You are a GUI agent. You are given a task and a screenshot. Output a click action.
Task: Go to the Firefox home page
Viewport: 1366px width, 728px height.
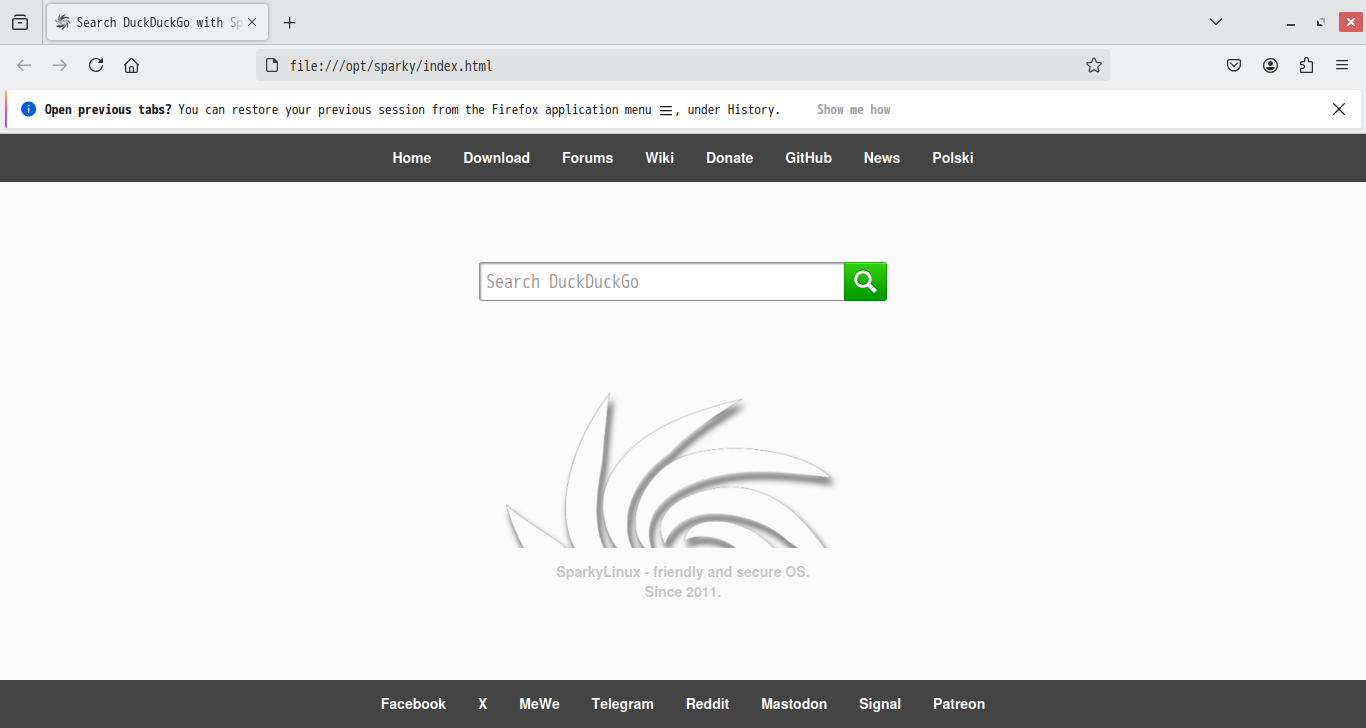pyautogui.click(x=131, y=65)
